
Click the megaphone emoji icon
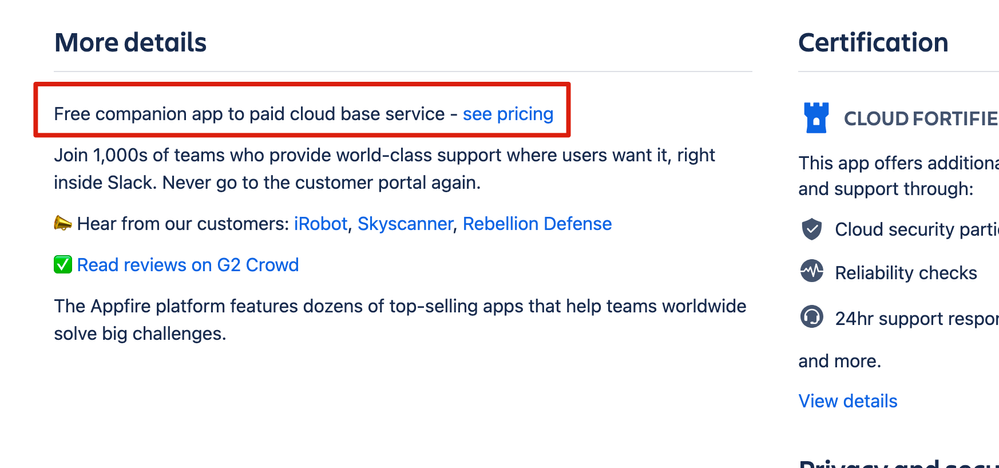click(63, 223)
